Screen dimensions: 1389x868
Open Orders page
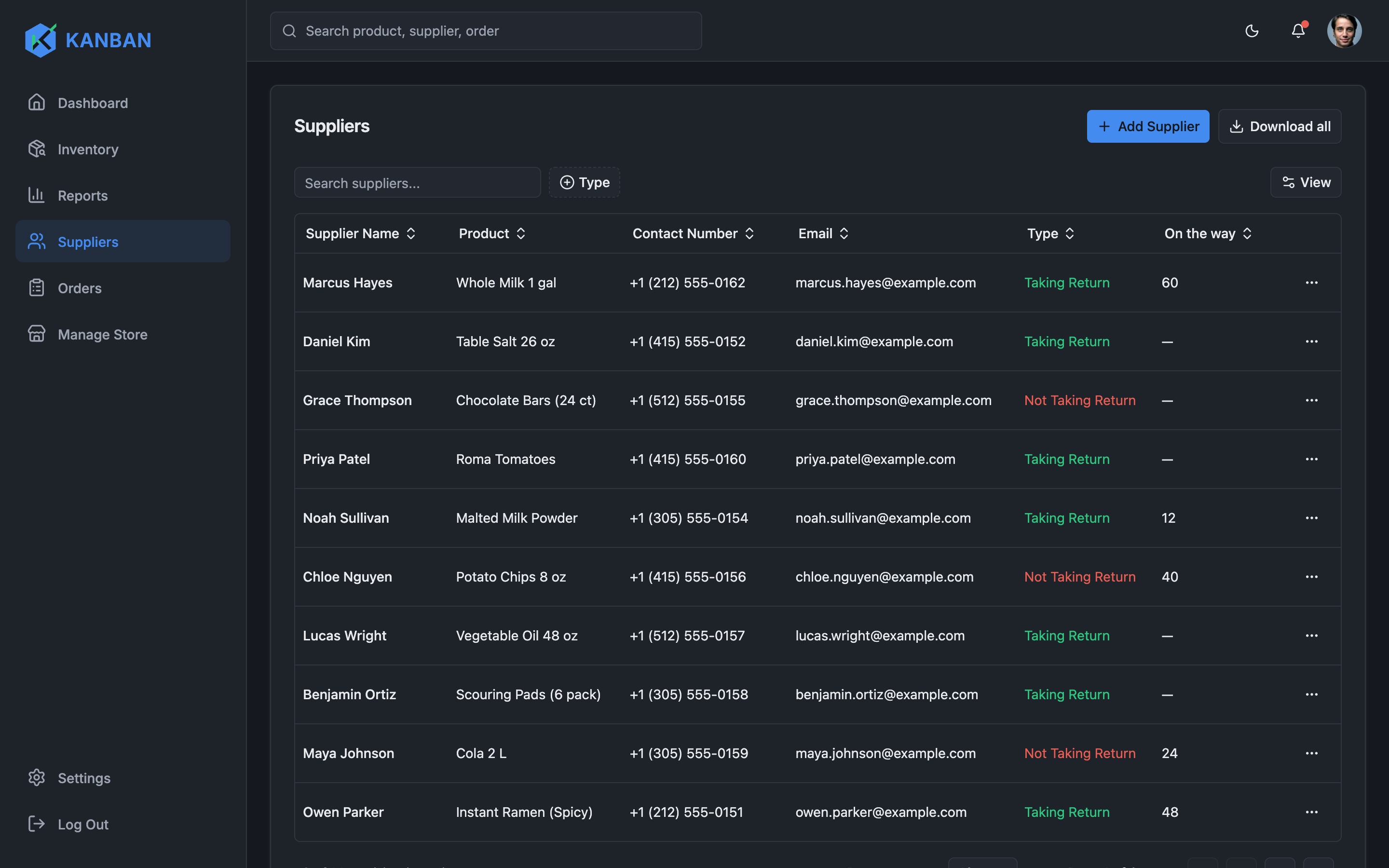point(123,288)
